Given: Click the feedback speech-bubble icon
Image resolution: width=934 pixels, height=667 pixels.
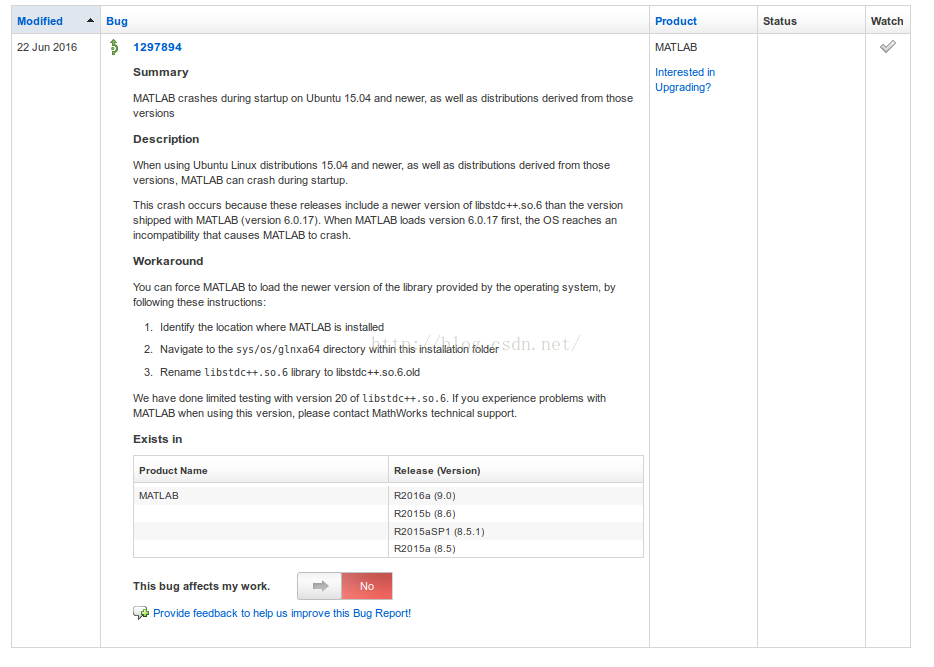Looking at the screenshot, I should 141,613.
